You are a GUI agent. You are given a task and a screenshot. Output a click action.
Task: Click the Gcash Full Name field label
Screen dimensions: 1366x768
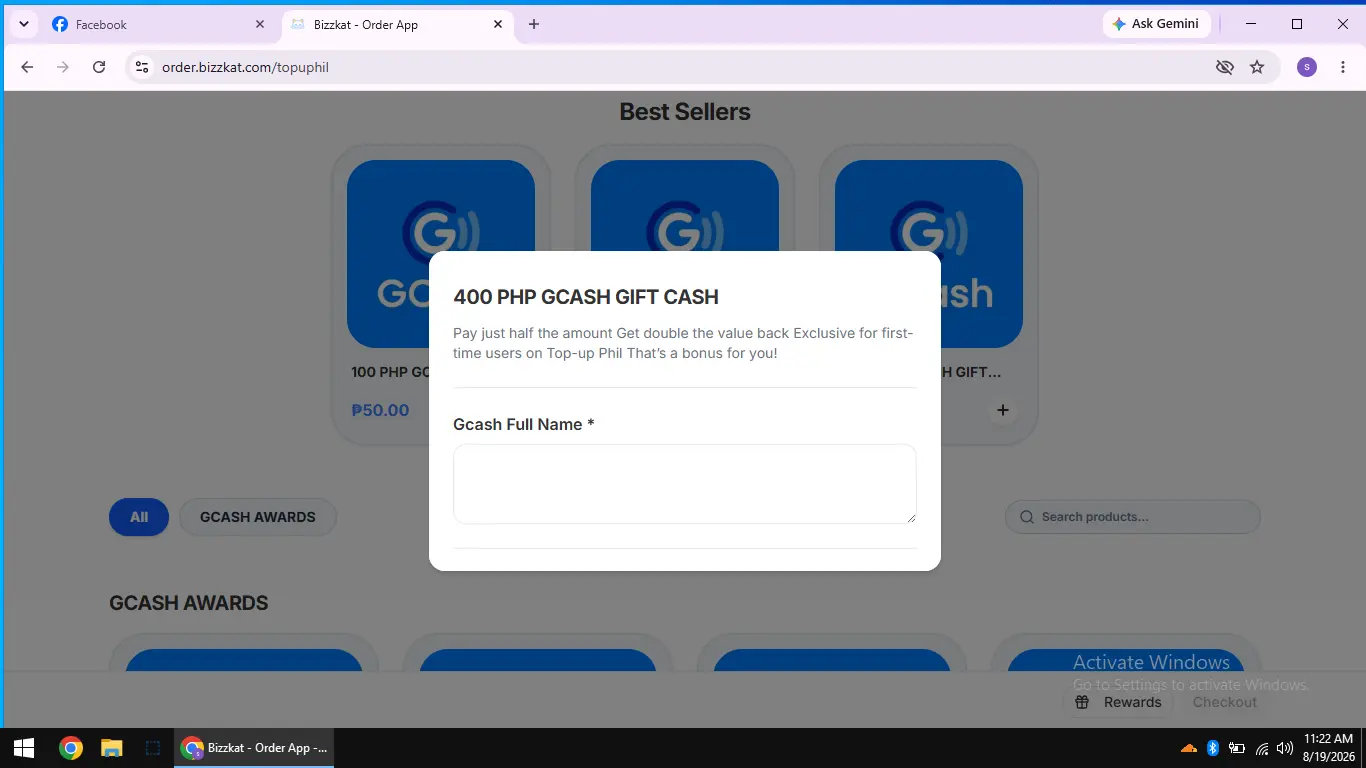click(x=524, y=425)
